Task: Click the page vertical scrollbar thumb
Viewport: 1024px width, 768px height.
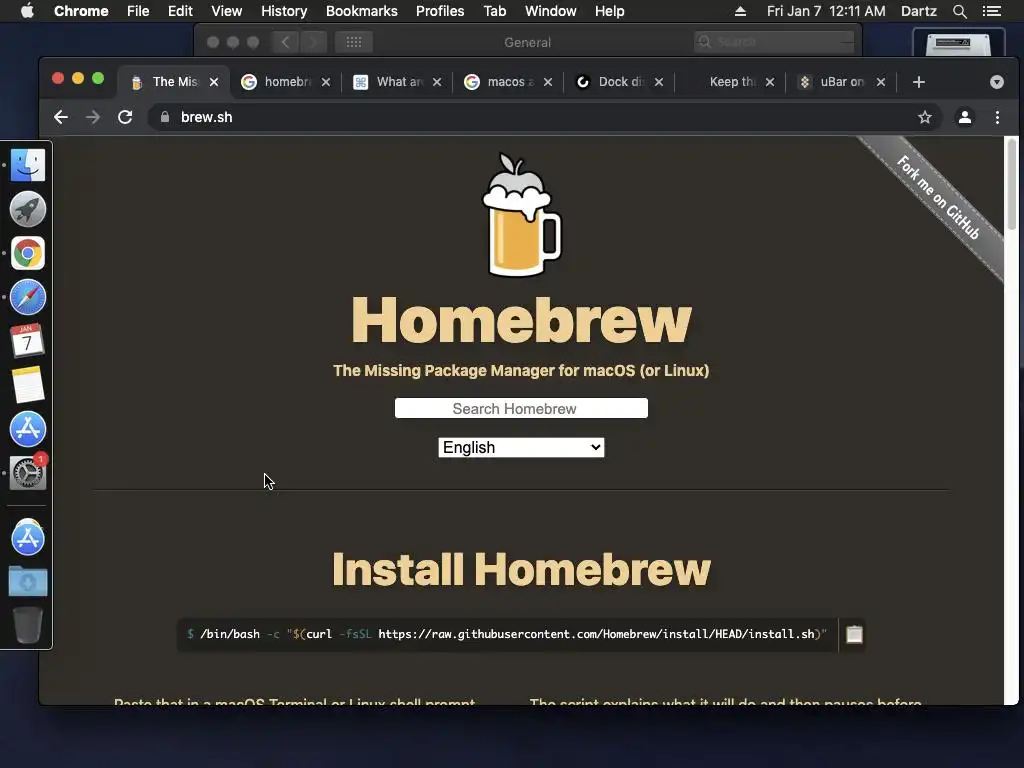Action: [x=1012, y=184]
